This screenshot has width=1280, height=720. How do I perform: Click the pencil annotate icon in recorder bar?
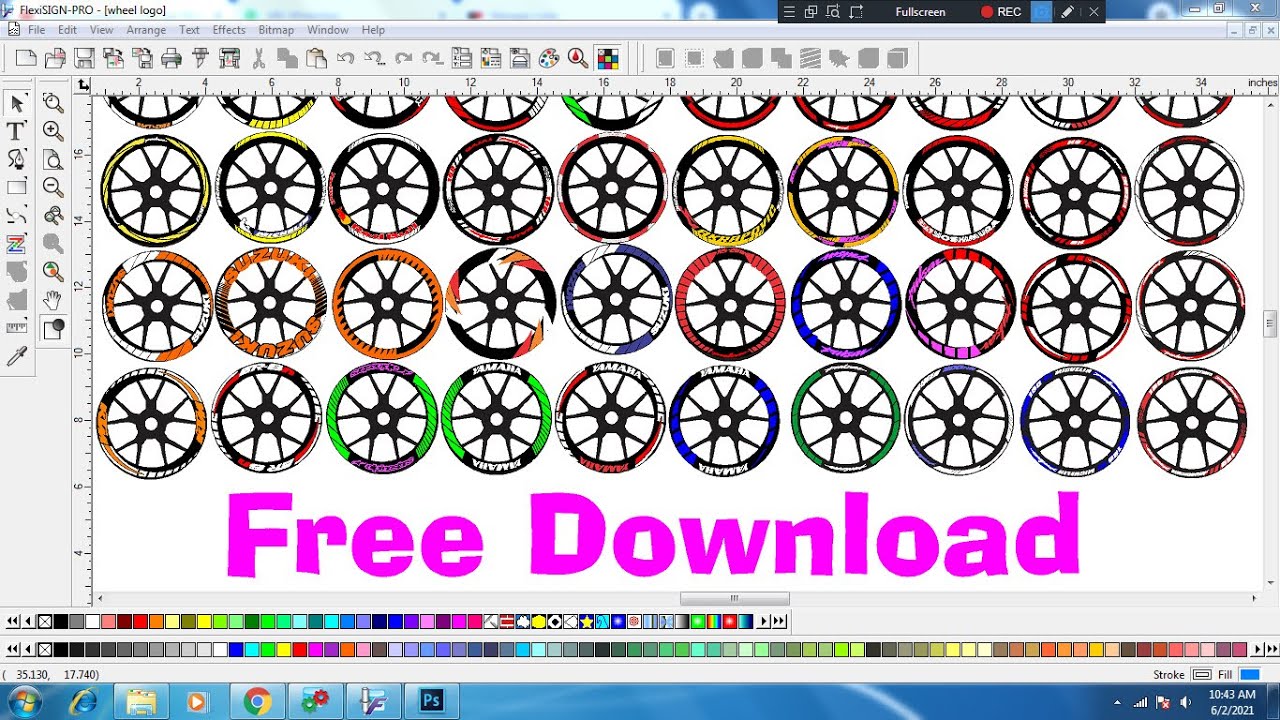coord(1068,12)
